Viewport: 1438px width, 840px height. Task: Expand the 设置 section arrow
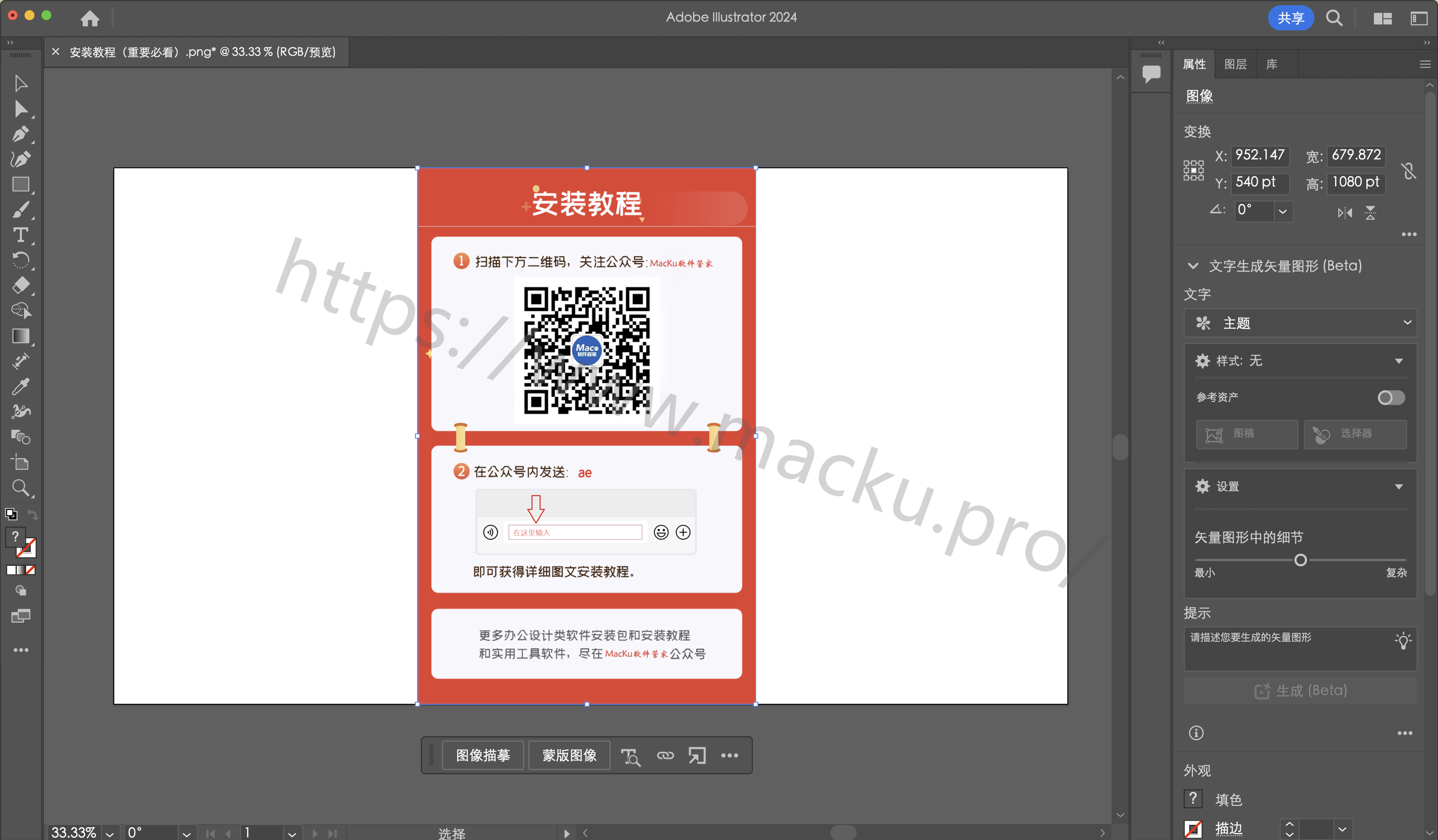[x=1399, y=487]
